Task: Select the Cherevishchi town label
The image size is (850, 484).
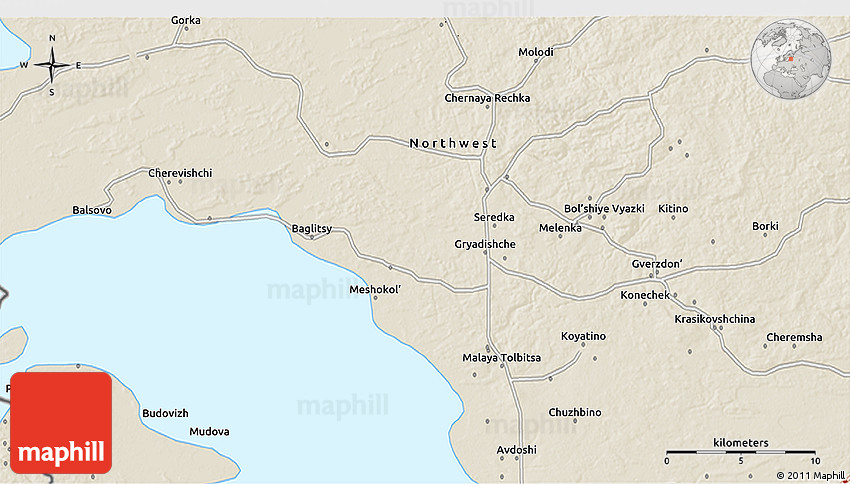Action: pos(180,173)
